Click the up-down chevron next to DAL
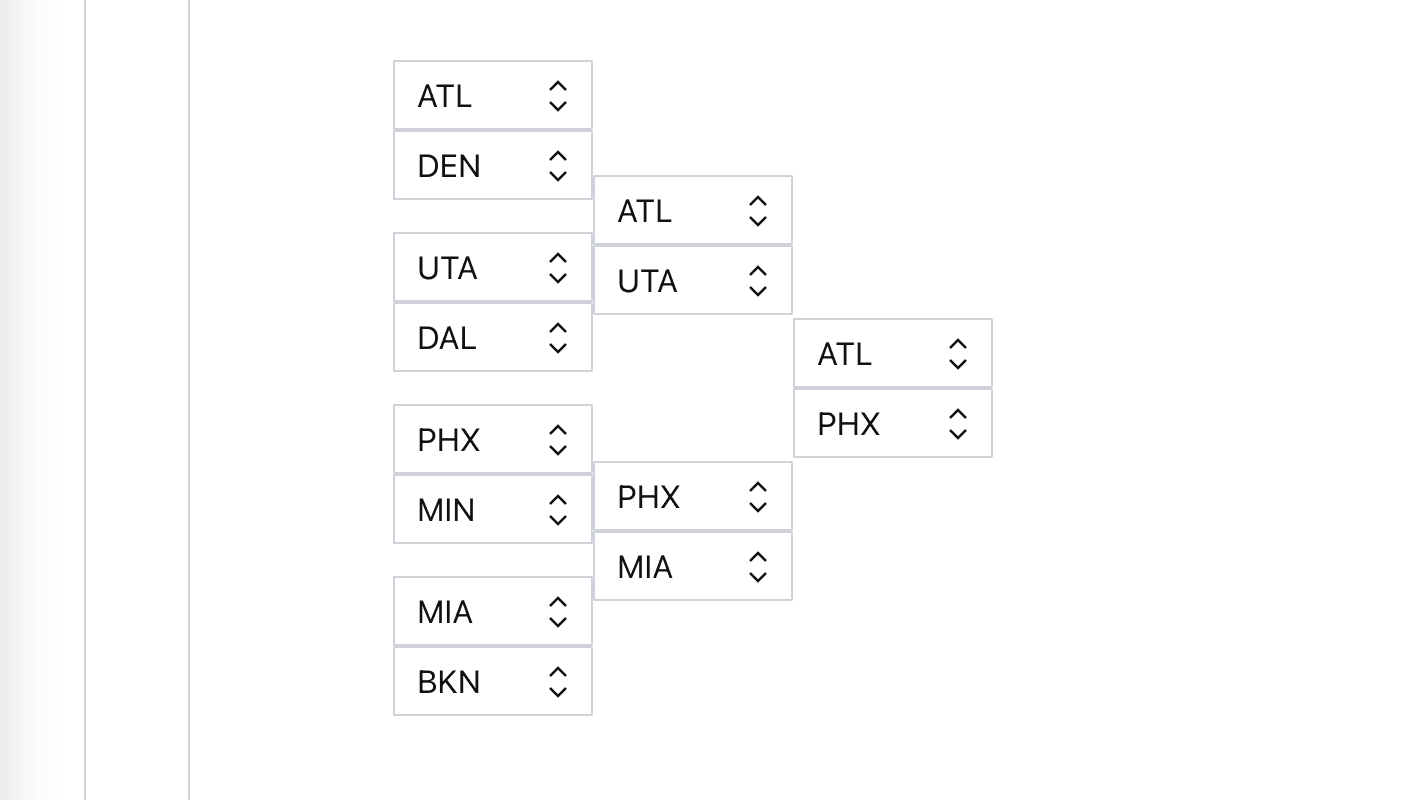 [558, 338]
